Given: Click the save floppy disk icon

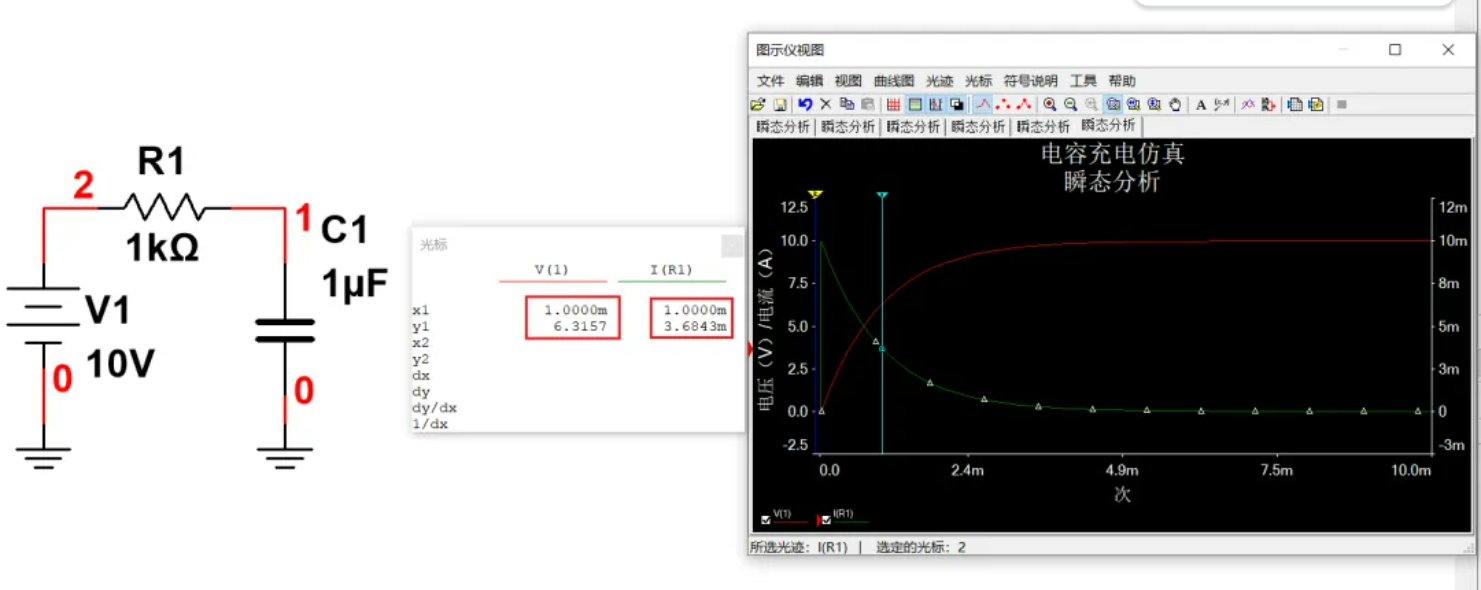Looking at the screenshot, I should [x=779, y=104].
